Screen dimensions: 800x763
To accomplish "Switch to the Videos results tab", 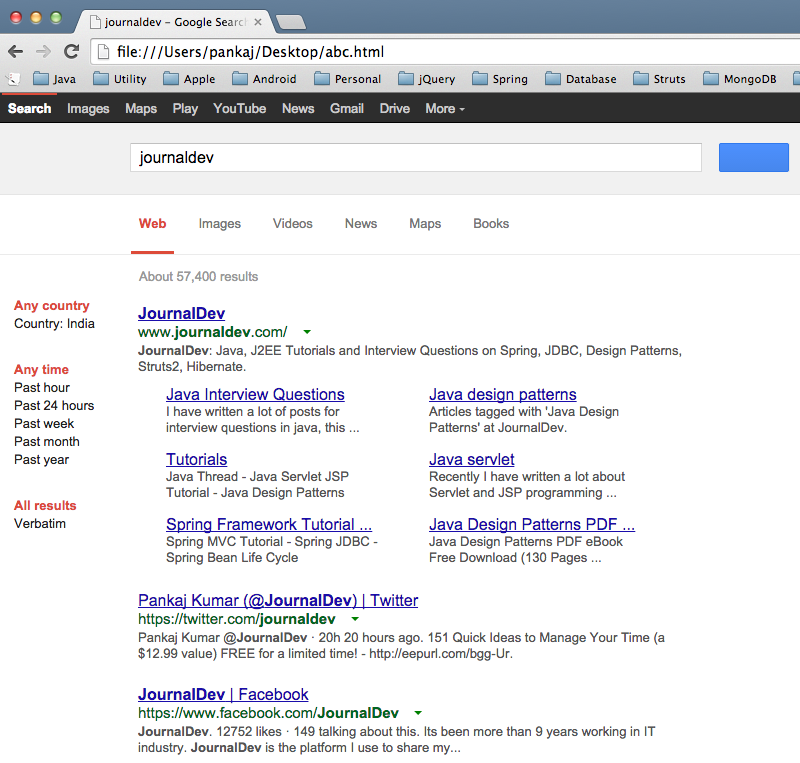I will click(292, 223).
